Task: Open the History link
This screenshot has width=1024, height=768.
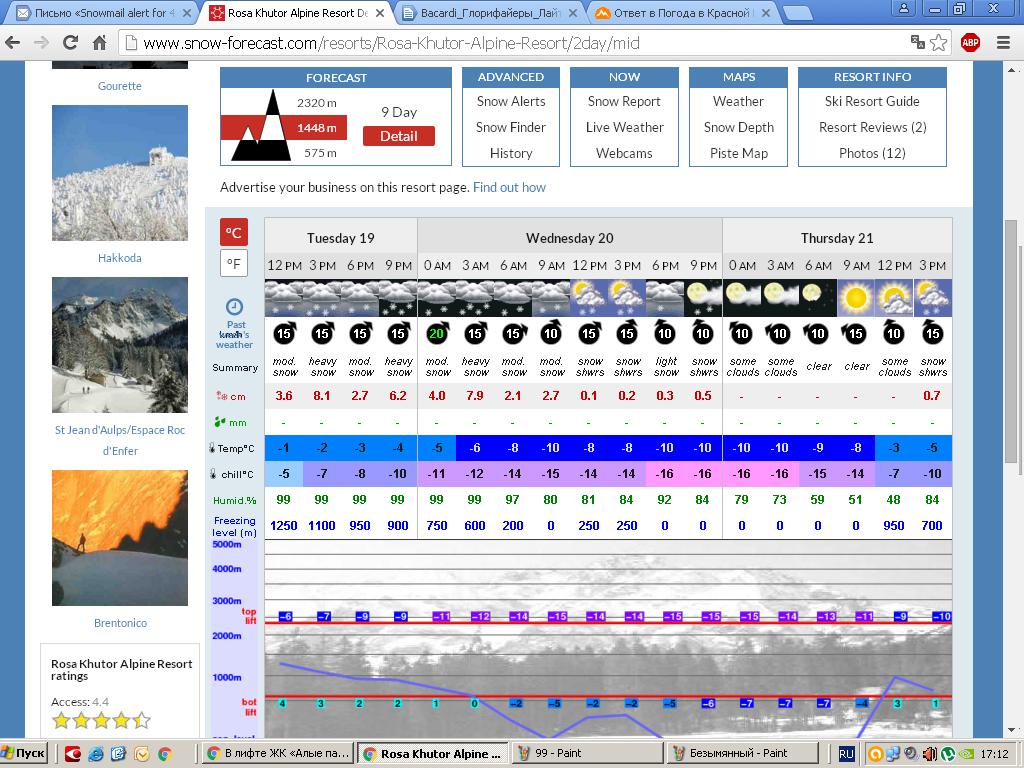Action: point(511,153)
